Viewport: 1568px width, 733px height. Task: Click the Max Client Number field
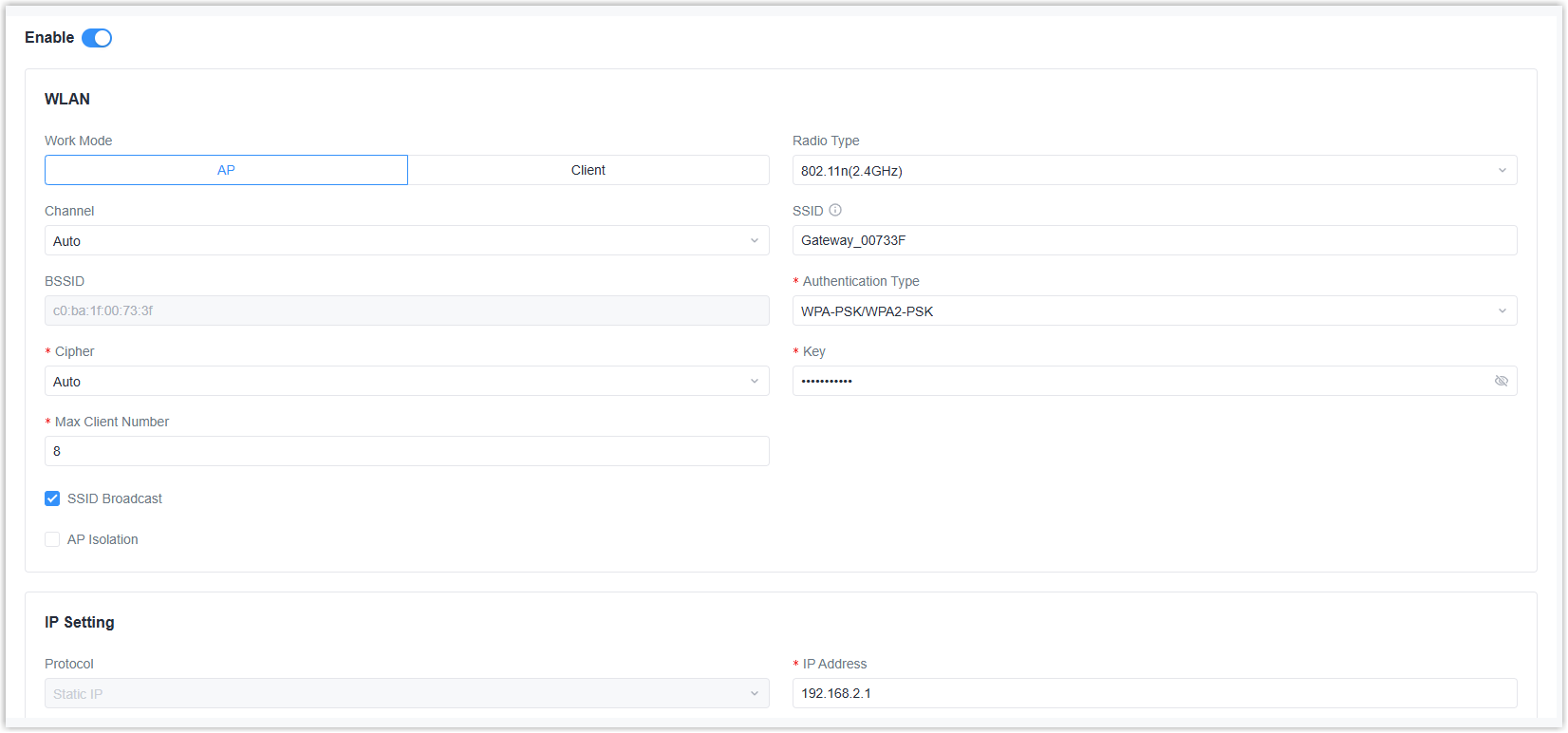pos(406,452)
